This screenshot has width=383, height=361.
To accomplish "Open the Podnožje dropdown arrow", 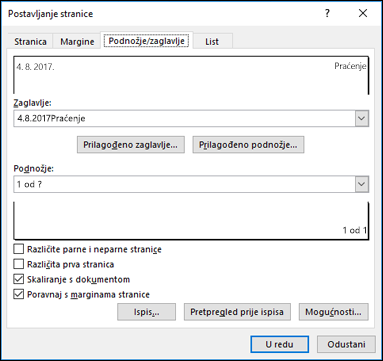I will click(362, 184).
